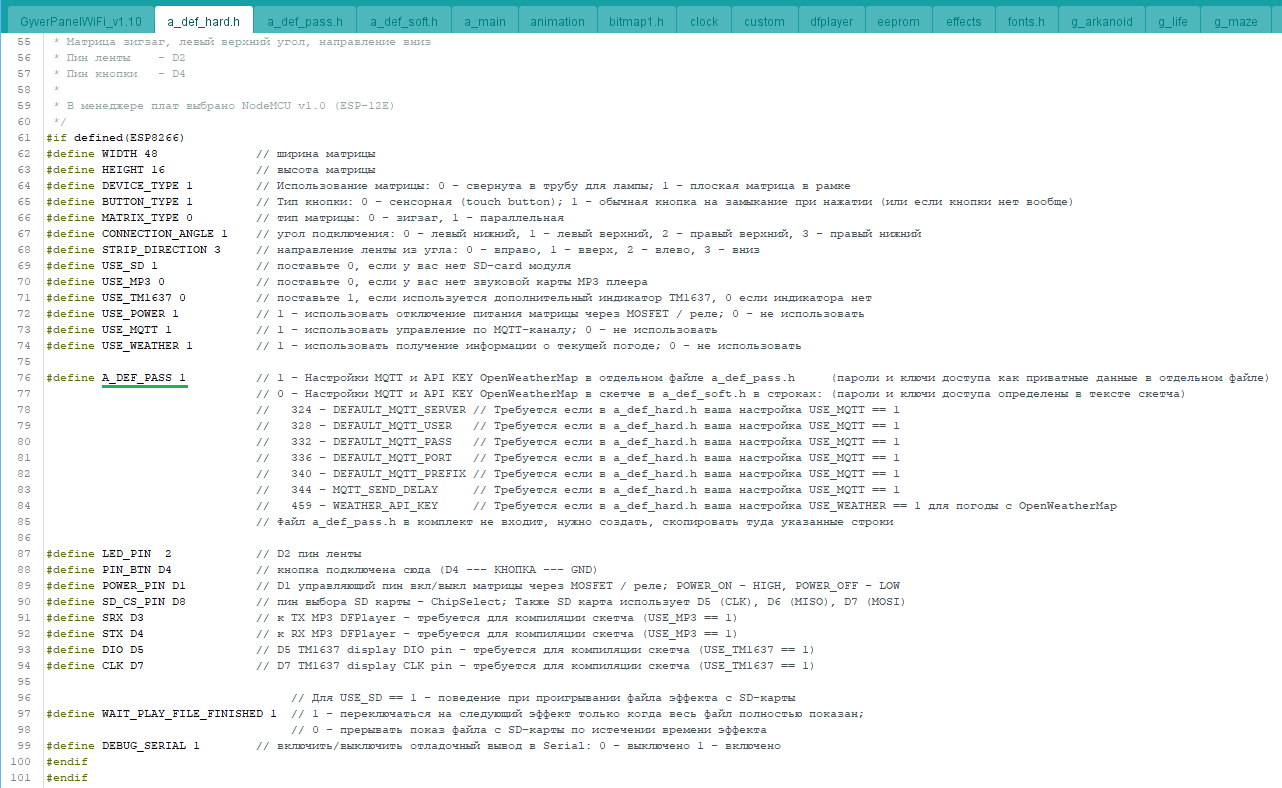This screenshot has height=788, width=1282.
Task: Click '#if defined(ESP8266)' line
Action: 116,138
